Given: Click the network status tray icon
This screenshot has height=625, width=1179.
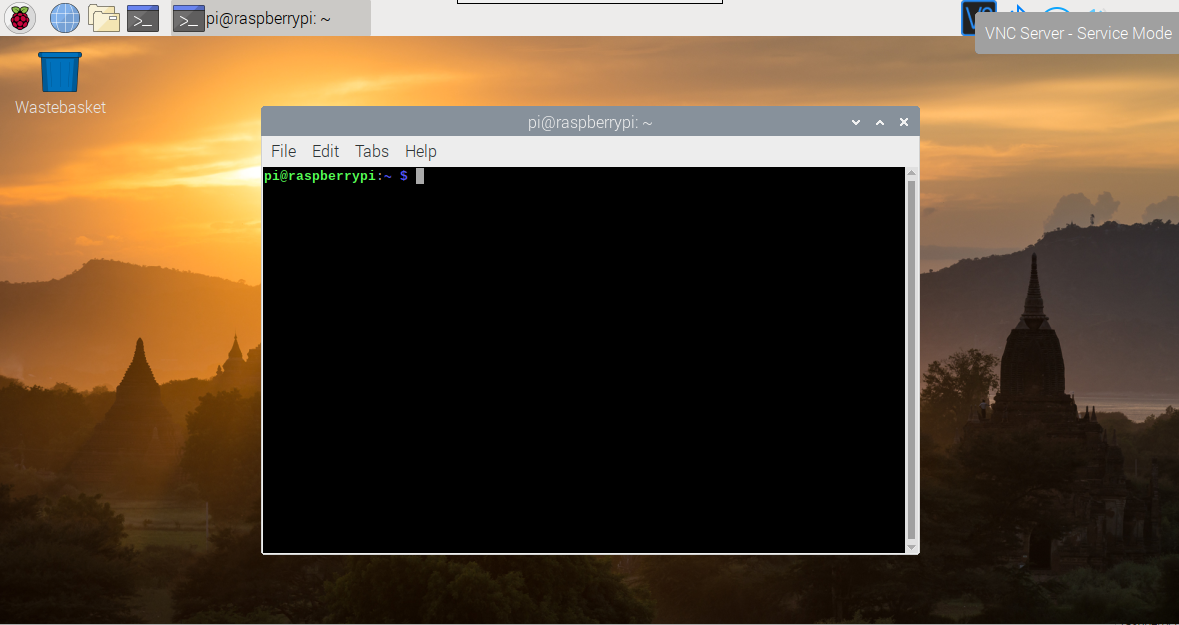Looking at the screenshot, I should 1056,12.
